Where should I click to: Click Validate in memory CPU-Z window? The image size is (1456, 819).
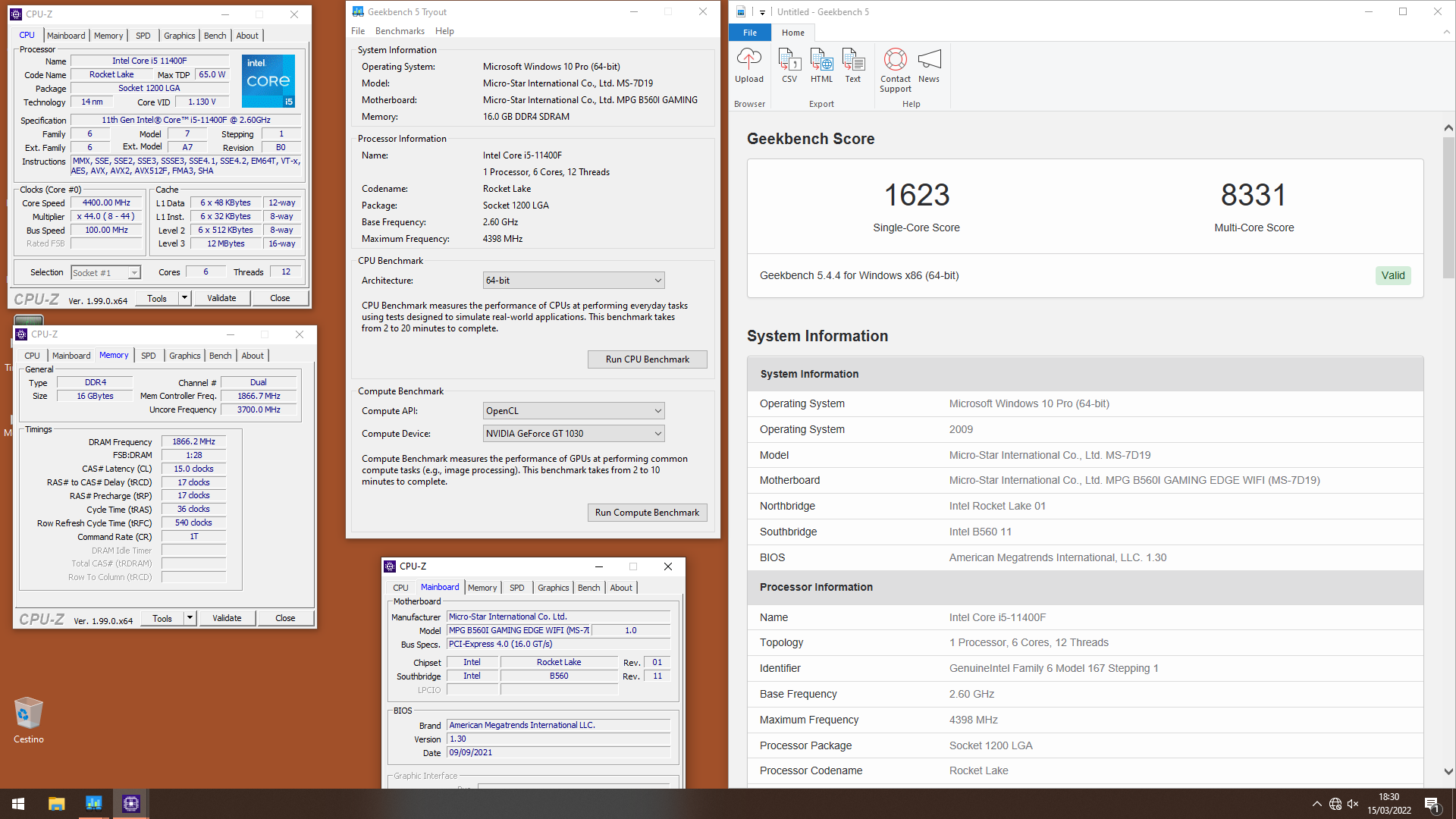[x=227, y=618]
